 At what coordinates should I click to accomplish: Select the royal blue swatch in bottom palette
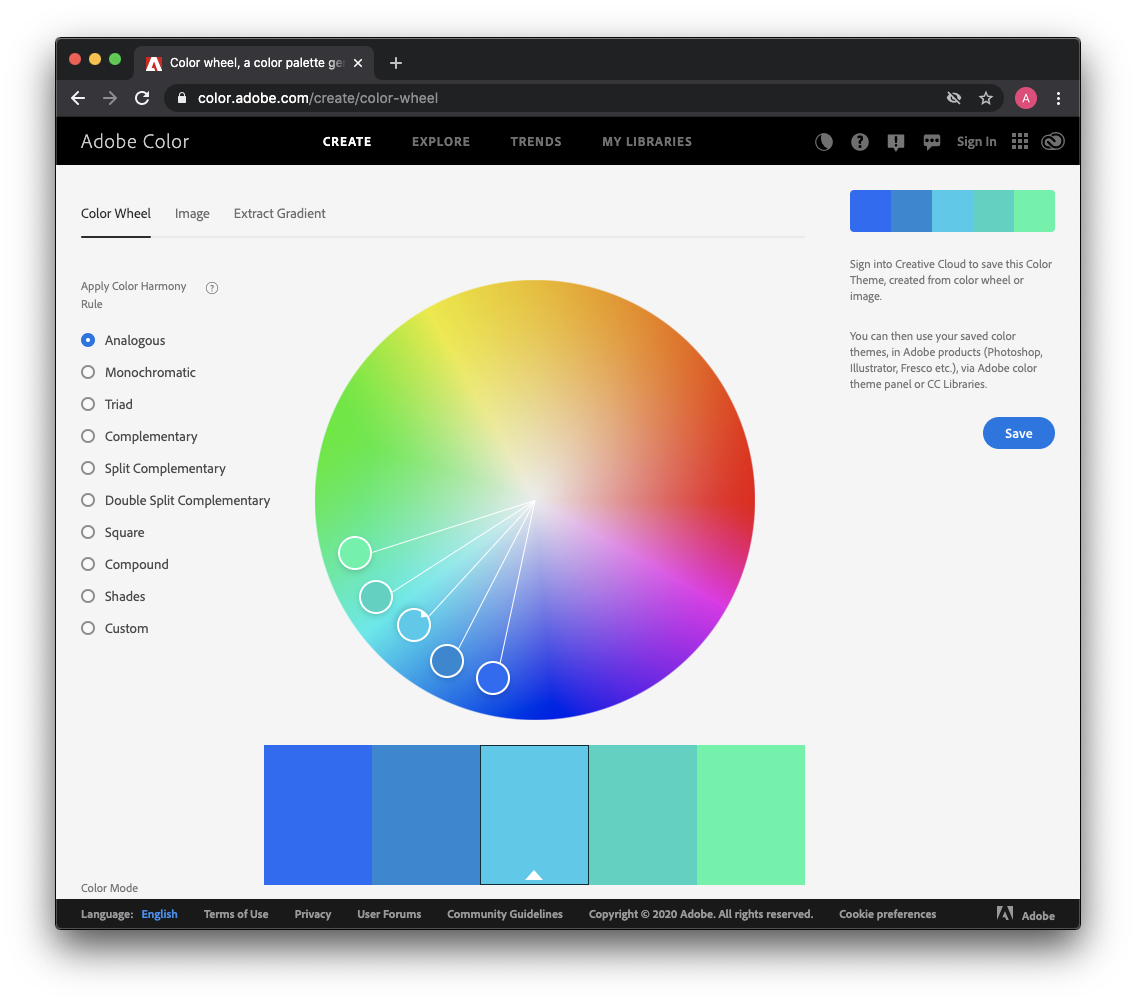click(x=318, y=815)
